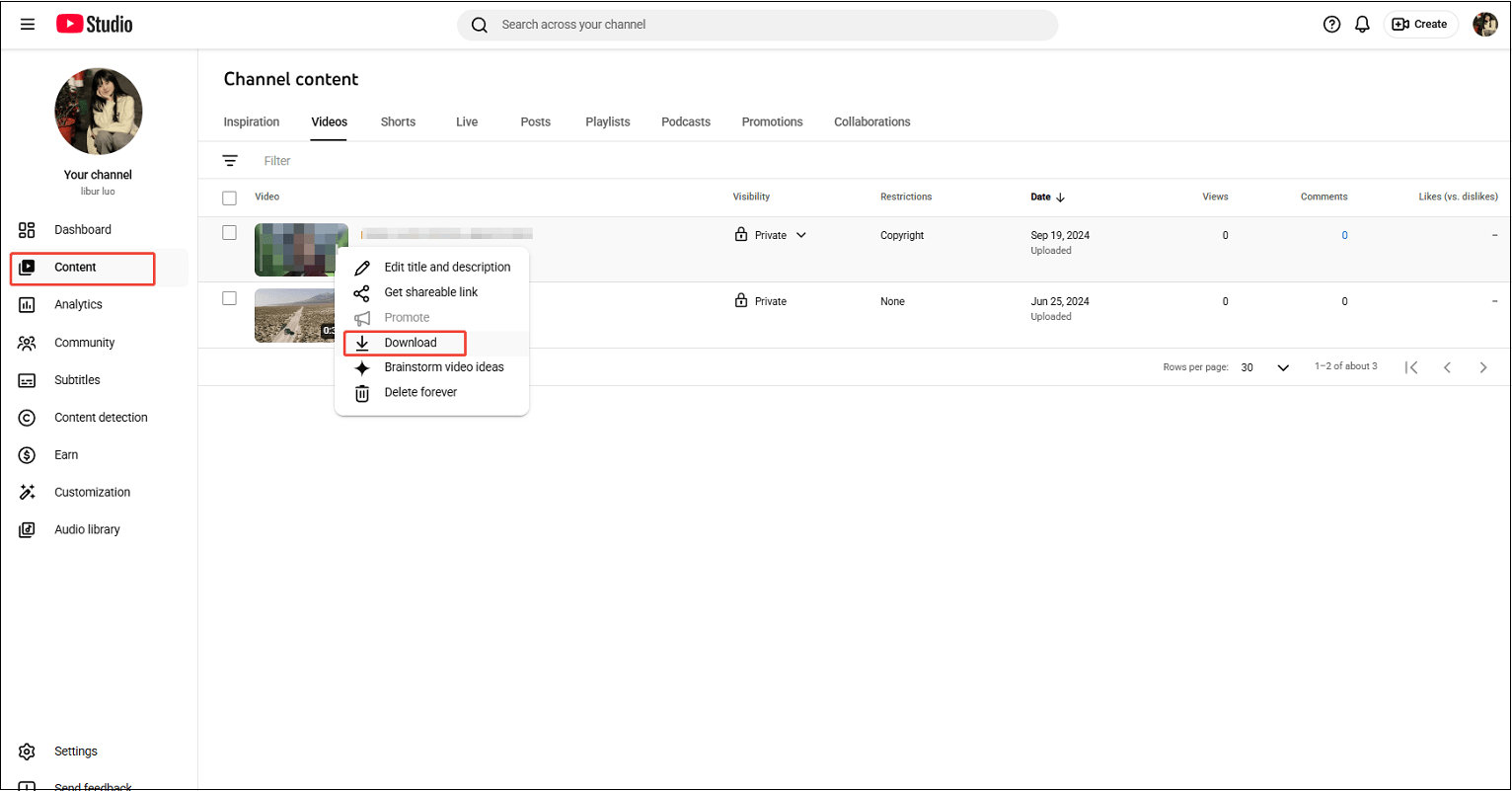Switch to the Shorts tab
Viewport: 1512px width, 791px height.
398,121
